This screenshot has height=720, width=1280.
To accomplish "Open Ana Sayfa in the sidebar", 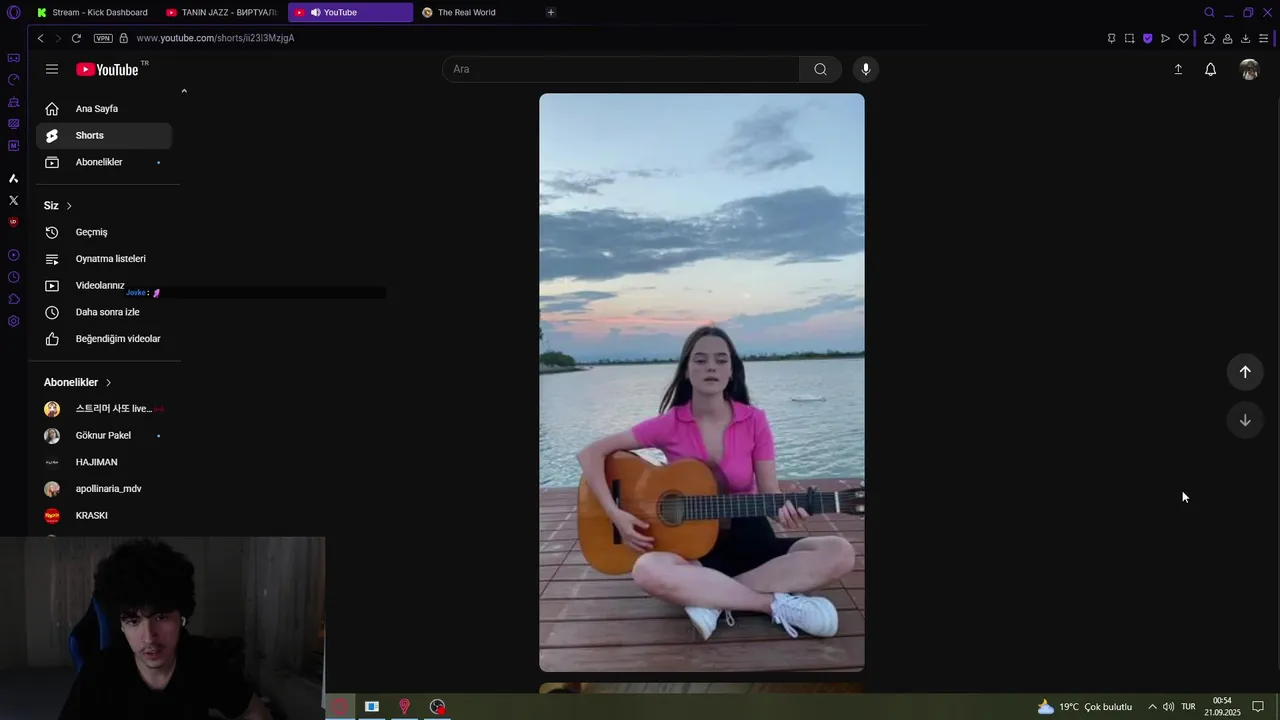I will tap(104, 109).
